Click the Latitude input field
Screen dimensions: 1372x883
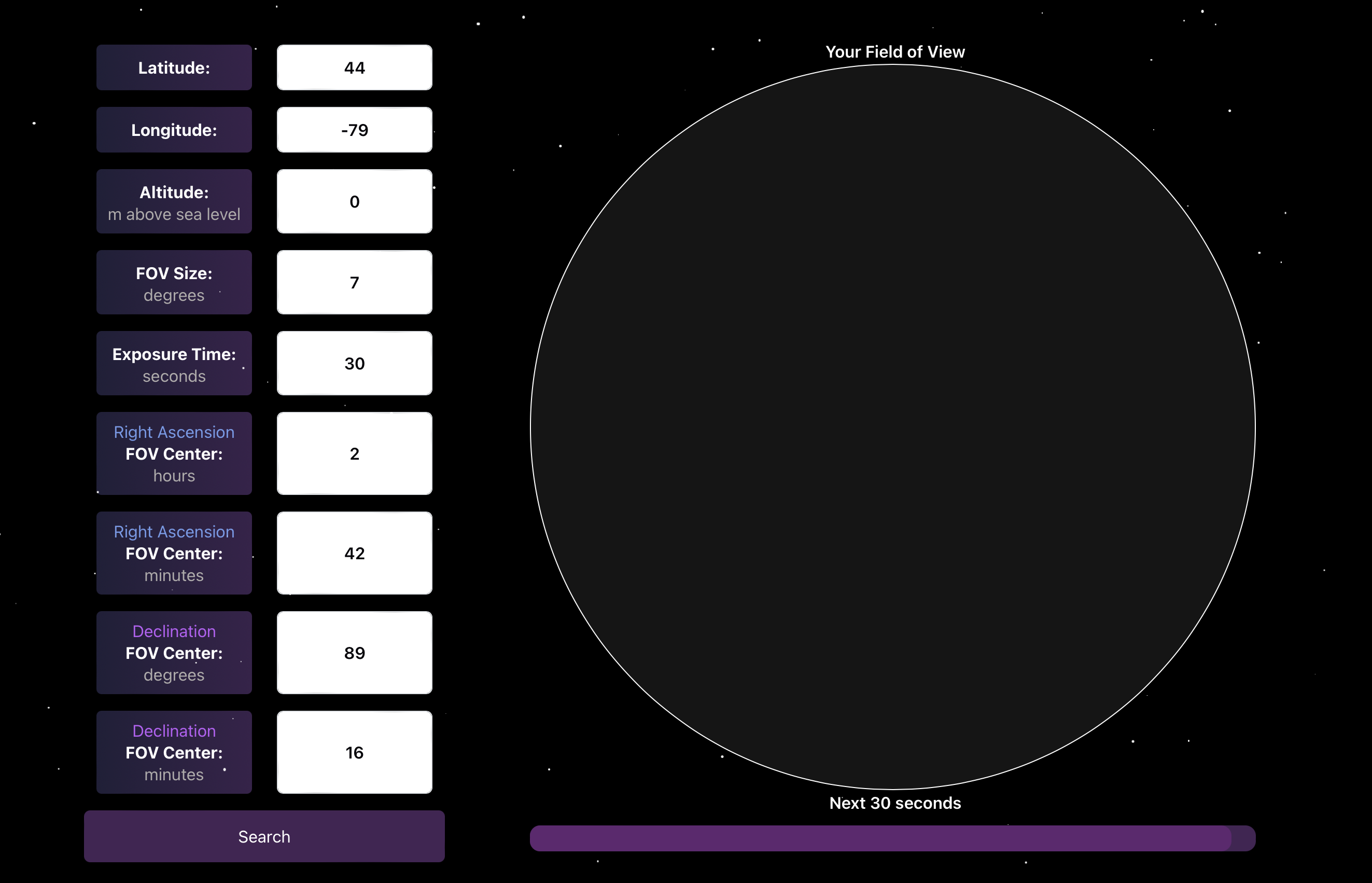coord(354,68)
